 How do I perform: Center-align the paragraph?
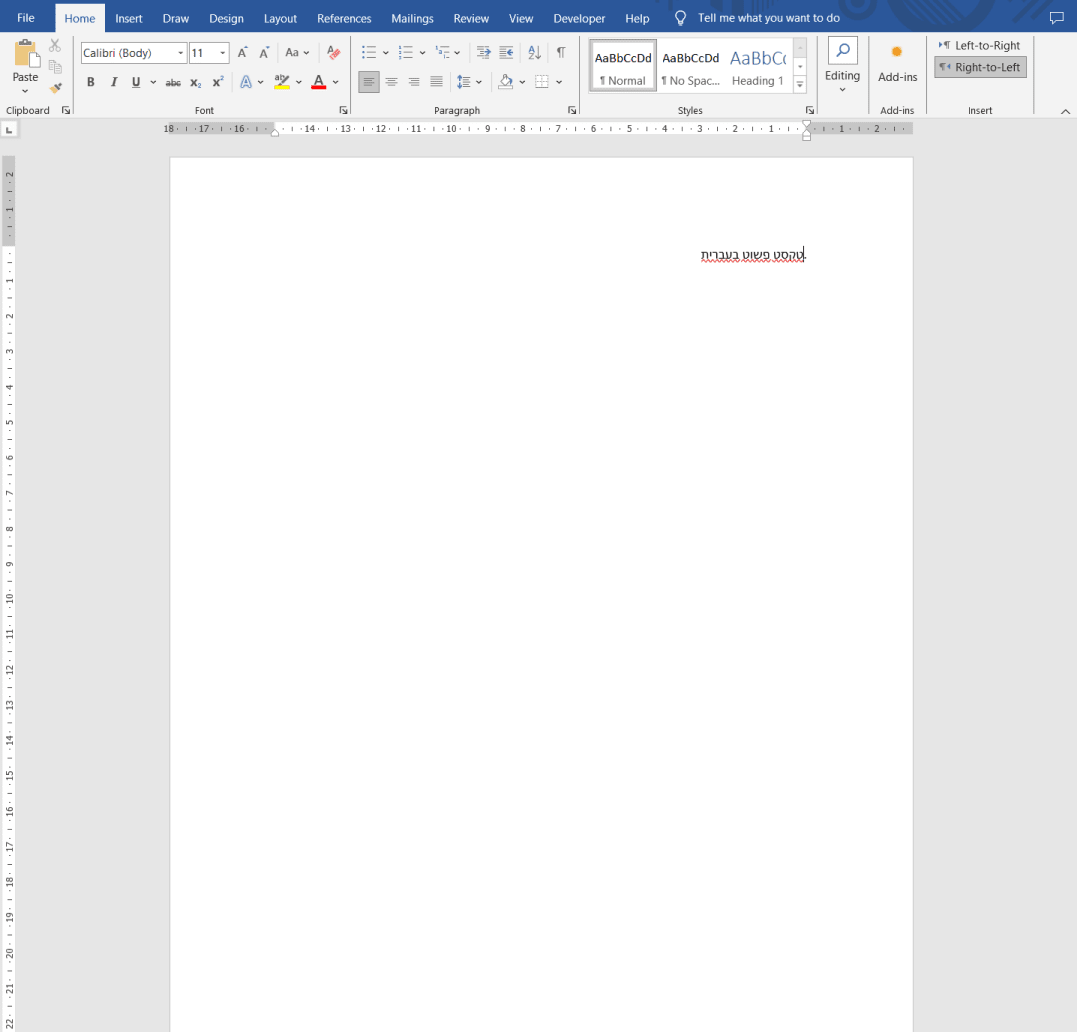(392, 82)
